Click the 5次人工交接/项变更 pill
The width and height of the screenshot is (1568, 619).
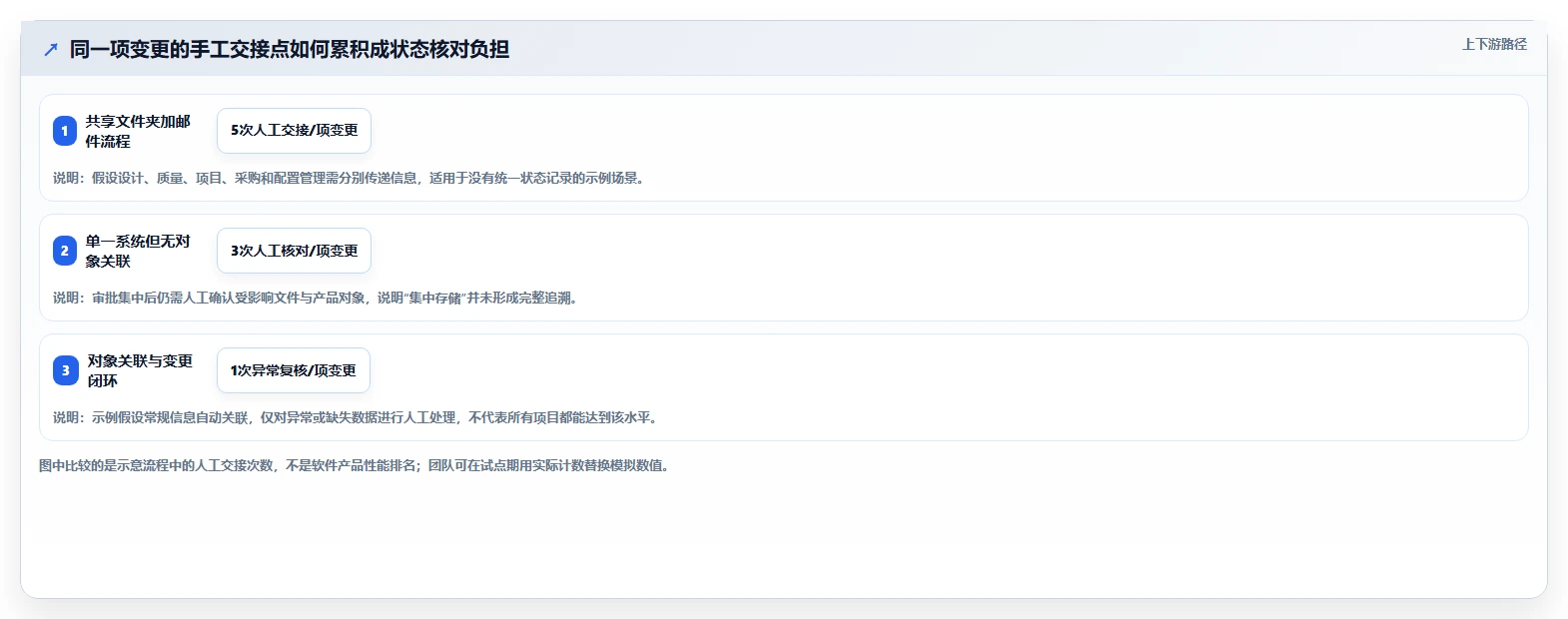[x=294, y=131]
